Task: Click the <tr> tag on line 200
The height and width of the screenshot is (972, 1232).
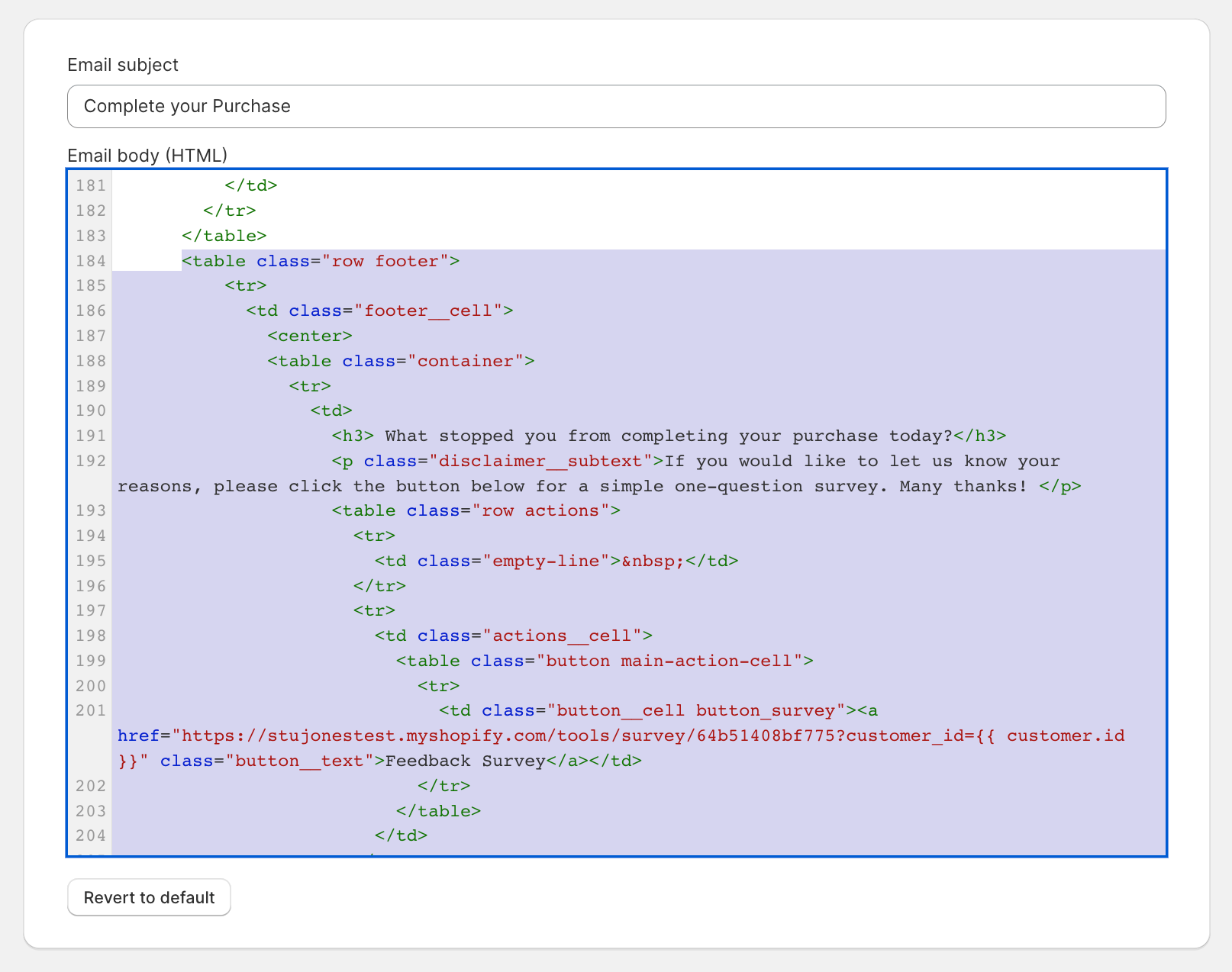Action: (x=439, y=686)
